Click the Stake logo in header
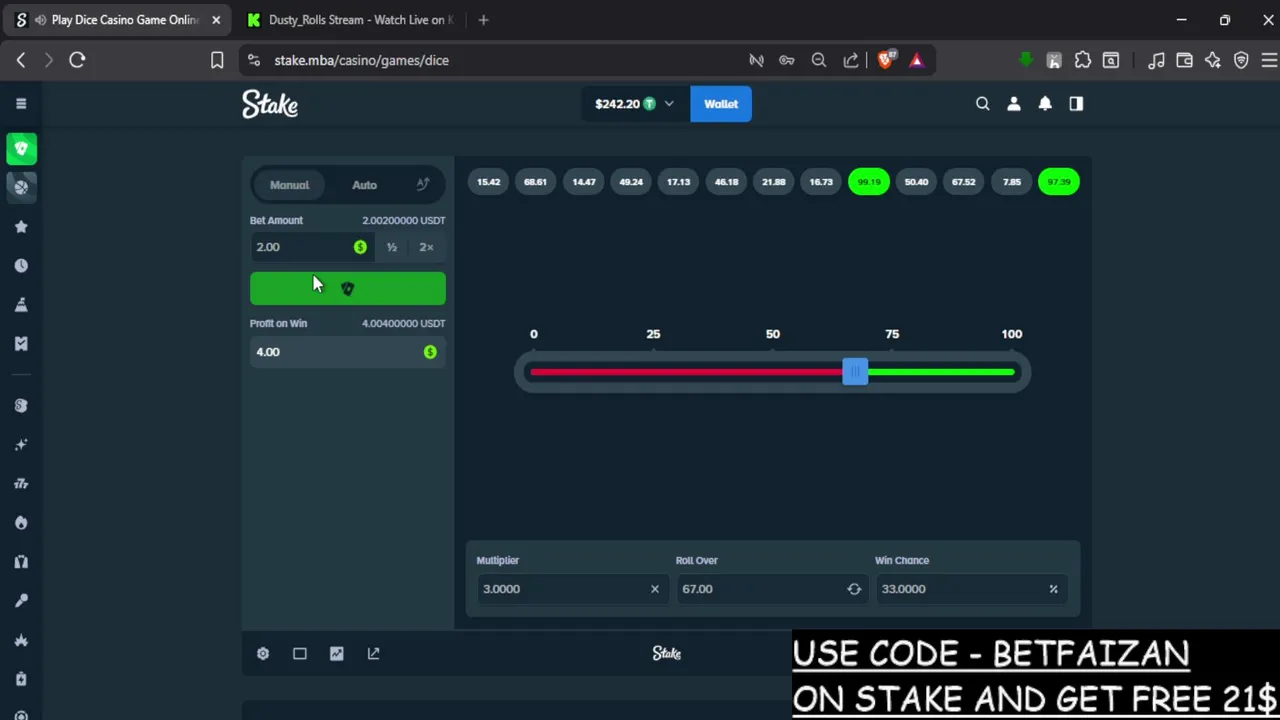The image size is (1280, 720). [270, 104]
